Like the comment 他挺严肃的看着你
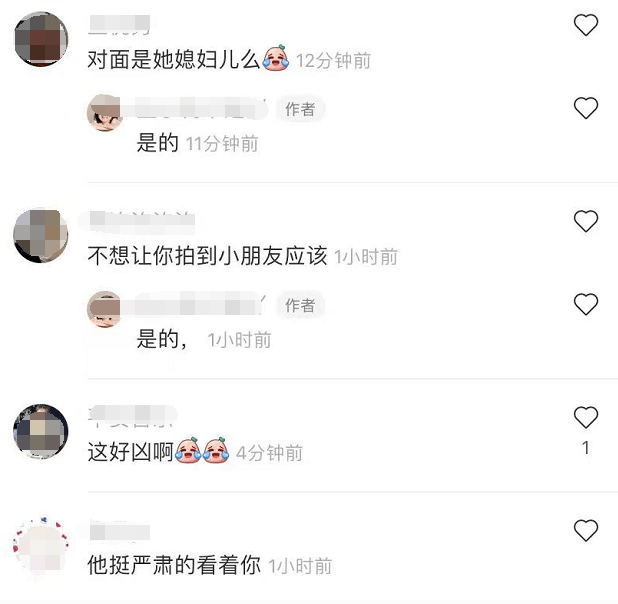Screen dimensions: 618x604 [x=586, y=530]
